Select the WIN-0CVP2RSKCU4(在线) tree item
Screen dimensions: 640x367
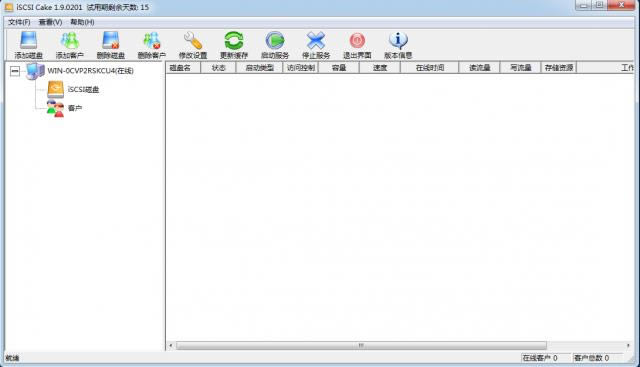[x=91, y=71]
